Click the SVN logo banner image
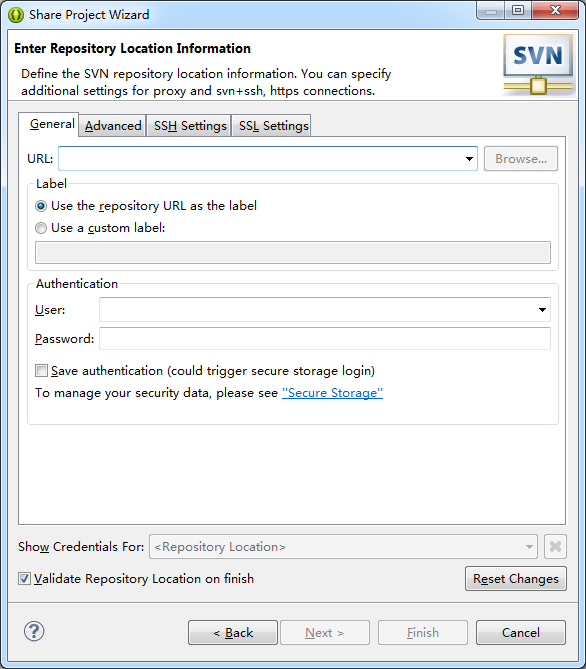This screenshot has width=586, height=669. tap(538, 65)
